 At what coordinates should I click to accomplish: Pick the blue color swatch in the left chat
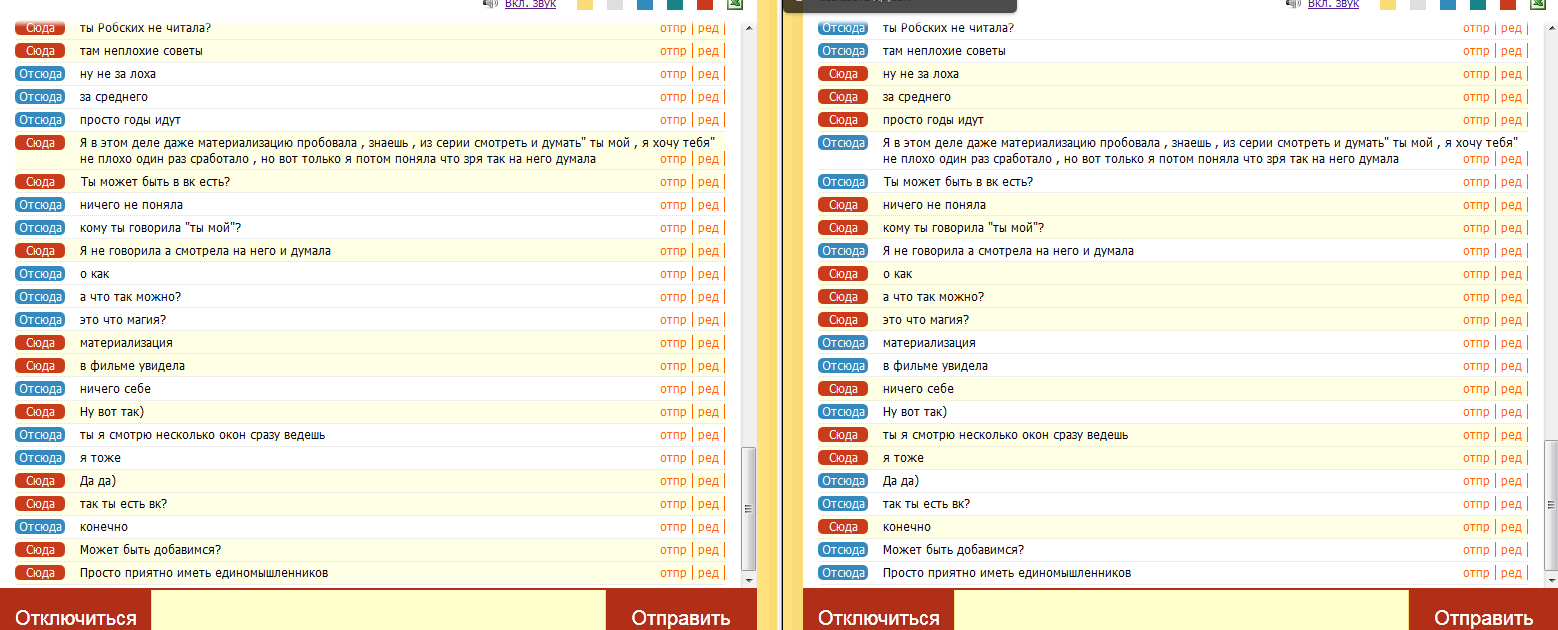[x=645, y=4]
